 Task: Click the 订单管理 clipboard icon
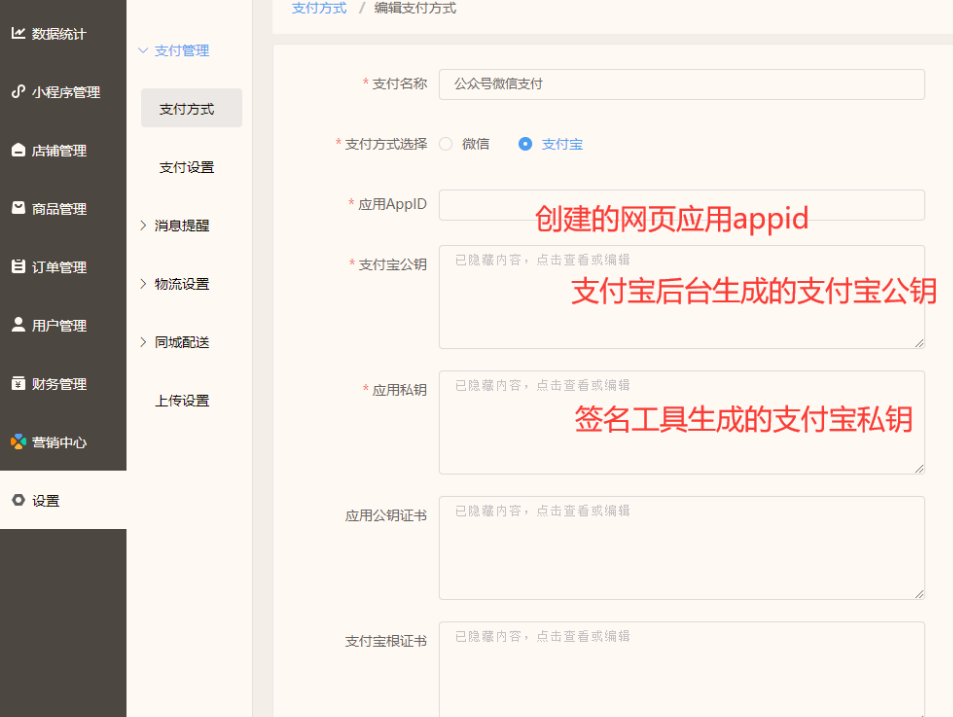18,266
